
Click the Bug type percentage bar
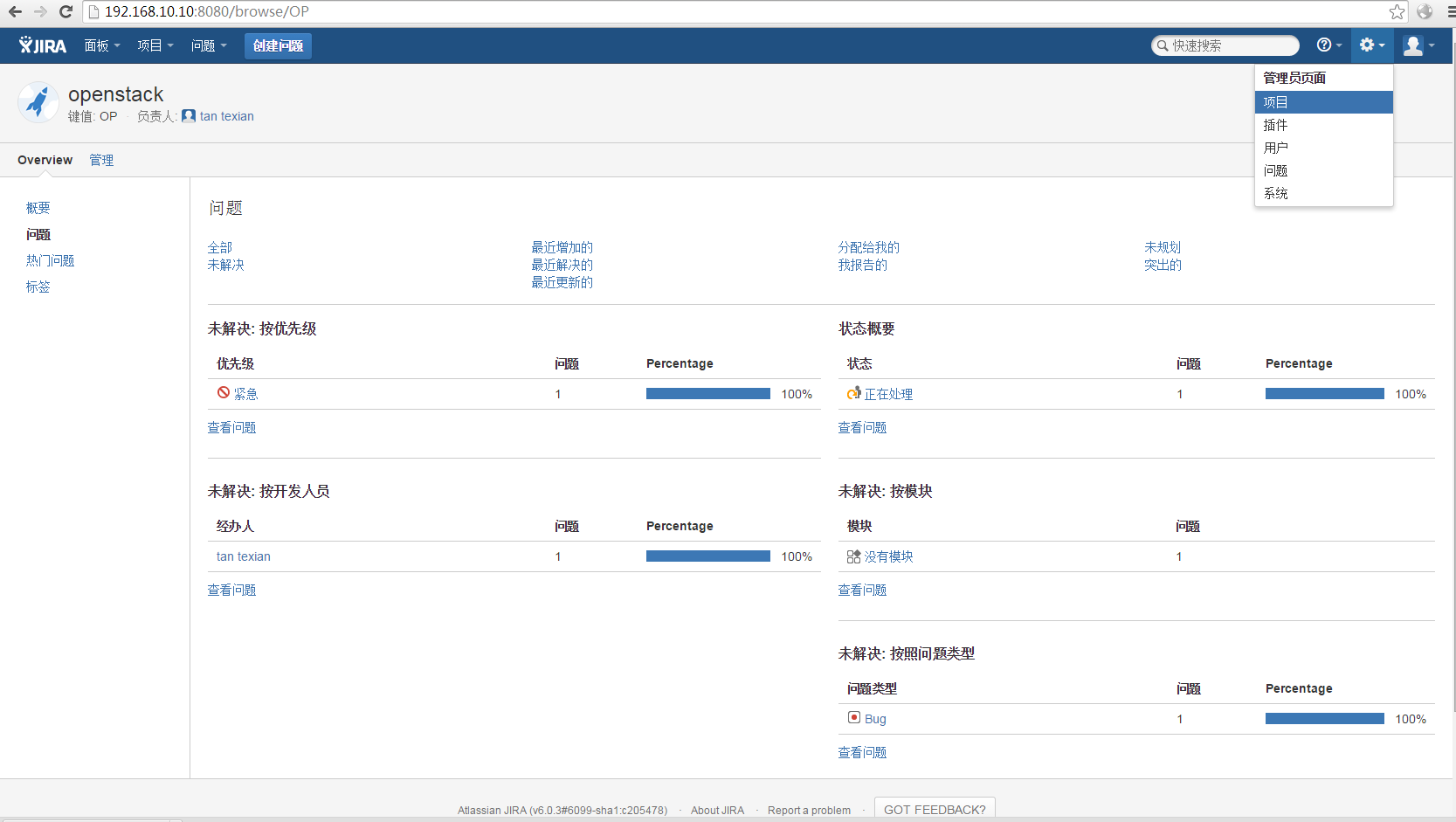click(1325, 719)
